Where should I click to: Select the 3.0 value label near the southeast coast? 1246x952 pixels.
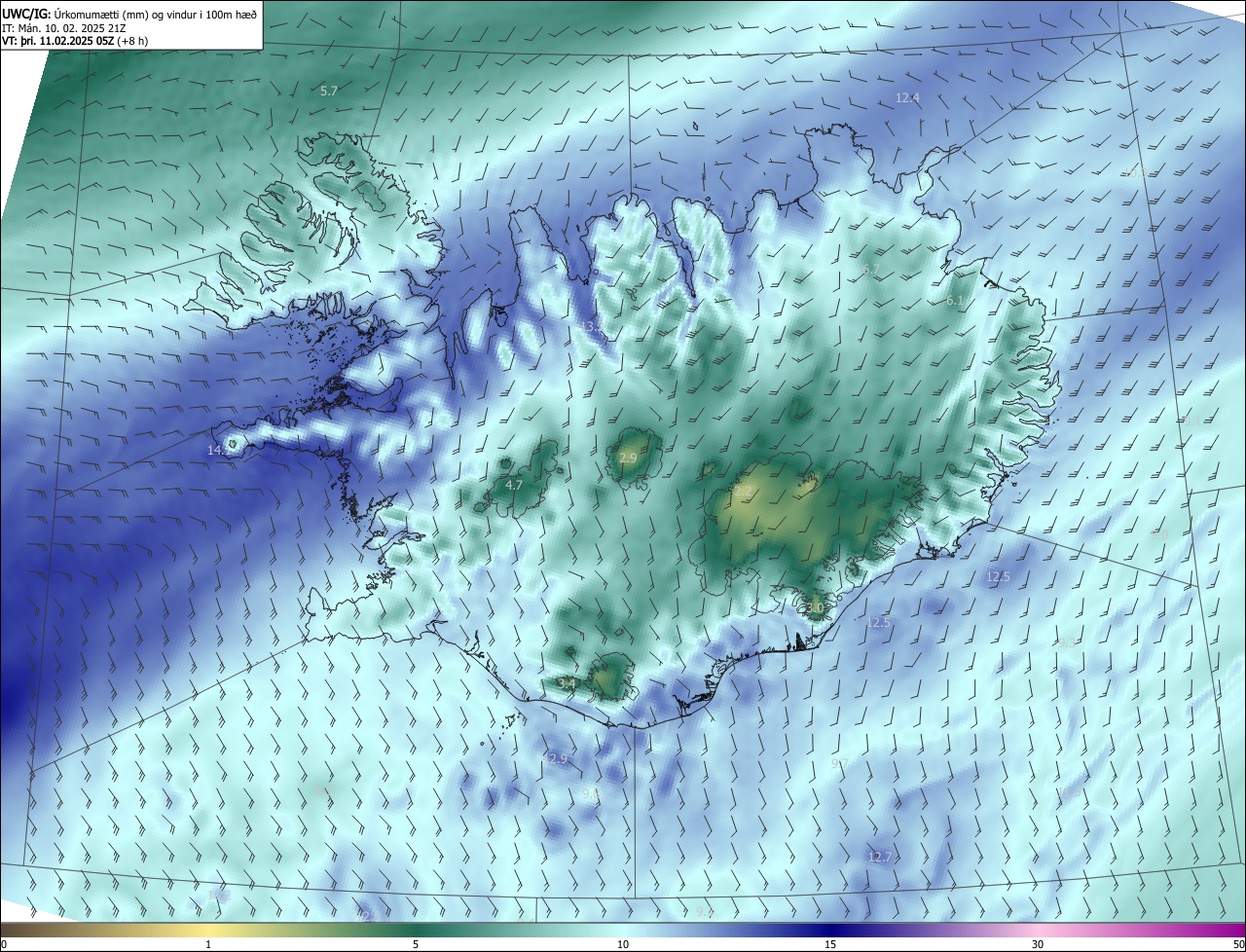point(815,608)
